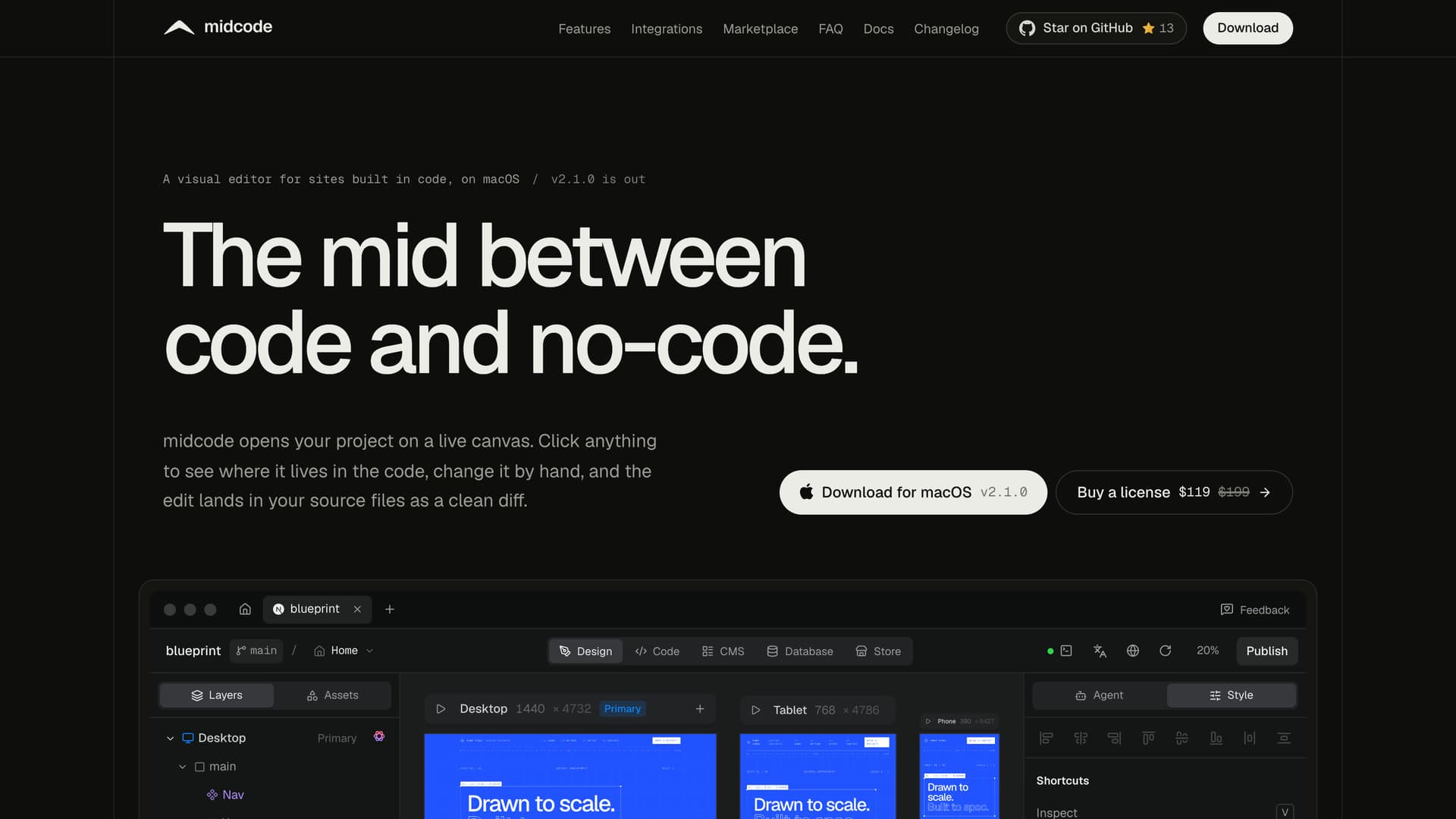Open the Home page dropdown
Screen dimensions: 1456x819
click(344, 651)
